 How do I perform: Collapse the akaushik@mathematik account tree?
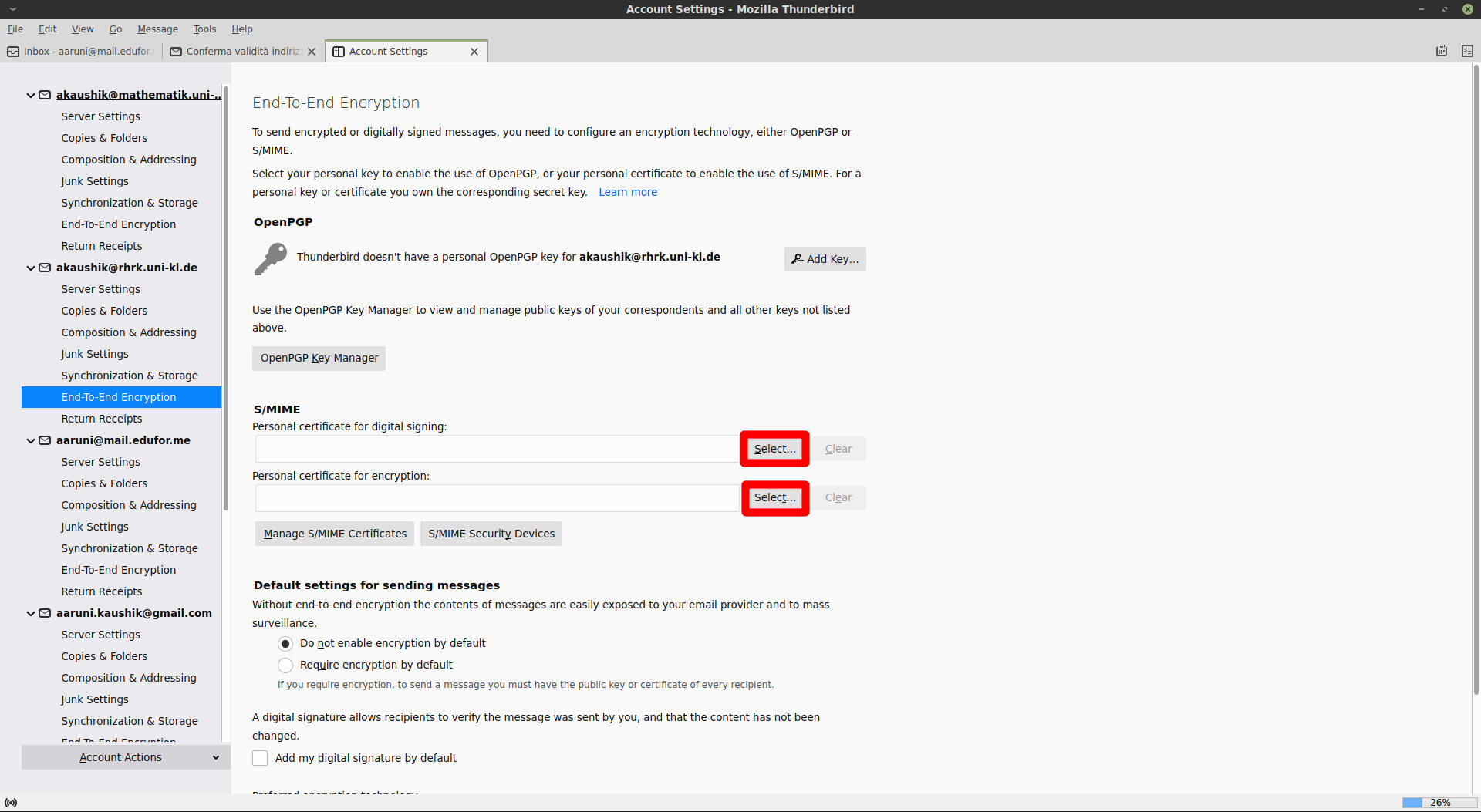point(31,95)
